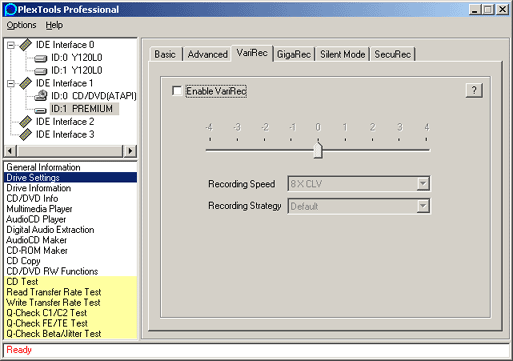The image size is (513, 361).
Task: Switch to the Silent Mode tab
Action: (343, 54)
